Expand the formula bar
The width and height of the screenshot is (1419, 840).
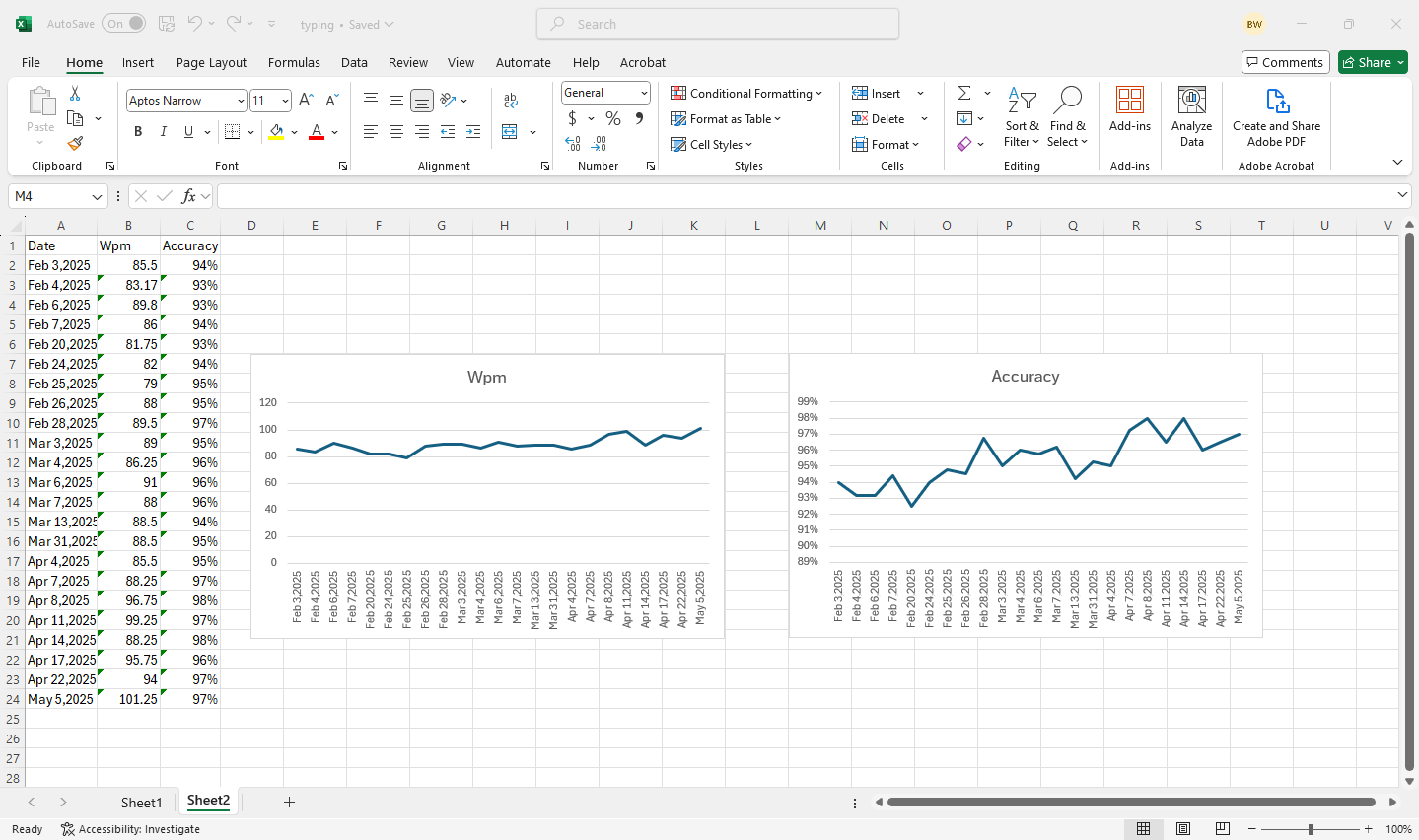(1402, 195)
